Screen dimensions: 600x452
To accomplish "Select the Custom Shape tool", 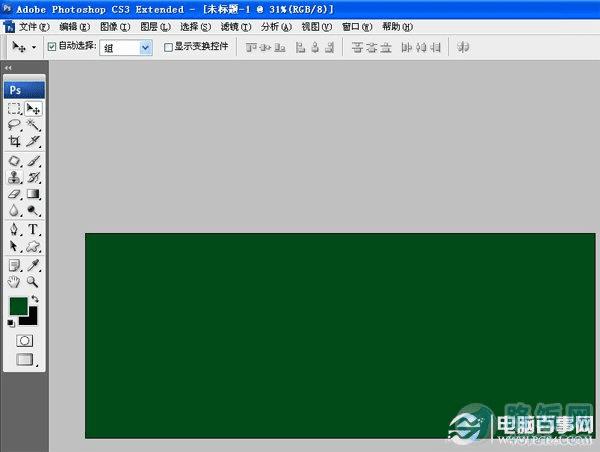I will [34, 246].
